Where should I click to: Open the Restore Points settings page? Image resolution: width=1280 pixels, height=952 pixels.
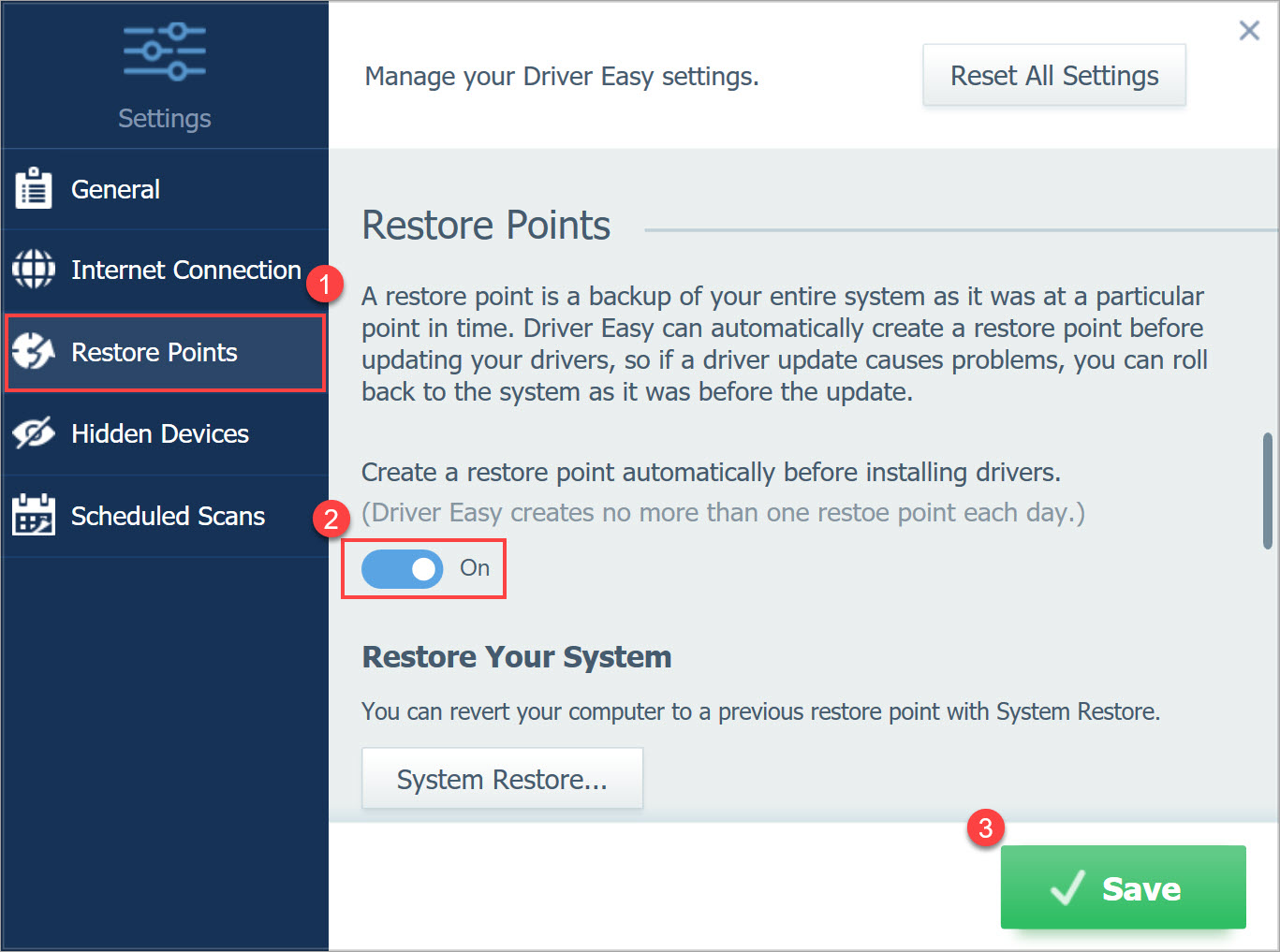click(x=154, y=352)
